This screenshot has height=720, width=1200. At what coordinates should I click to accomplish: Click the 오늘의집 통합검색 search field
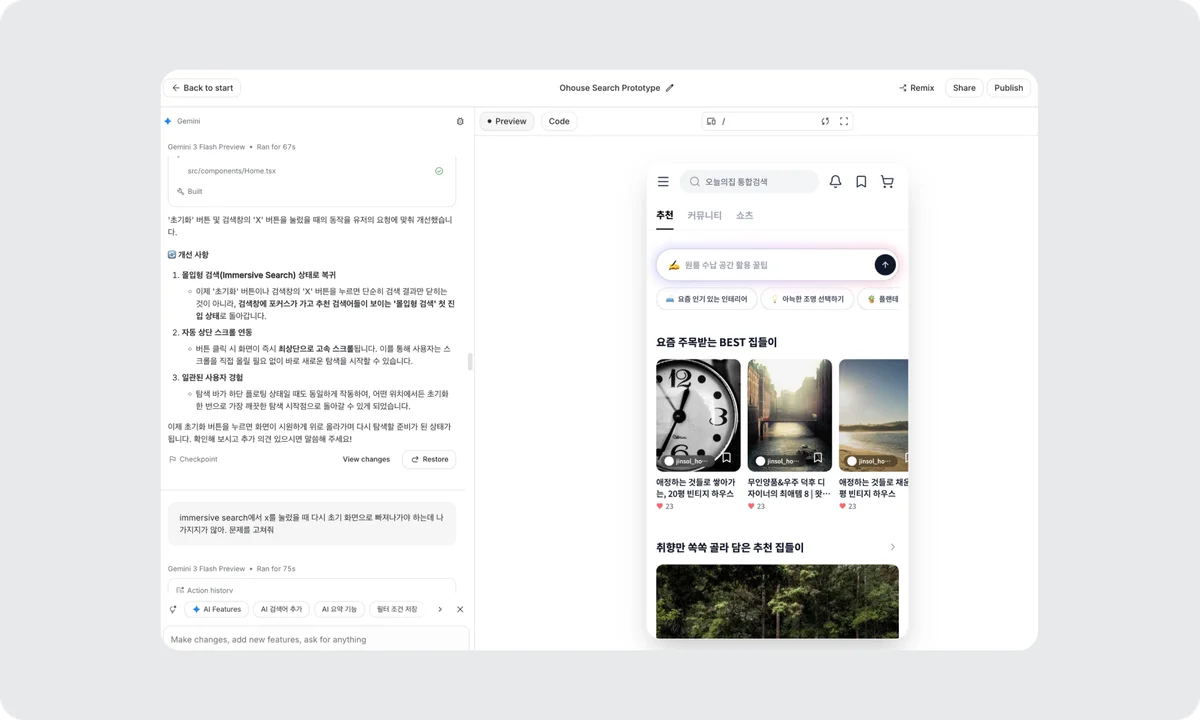pyautogui.click(x=749, y=182)
